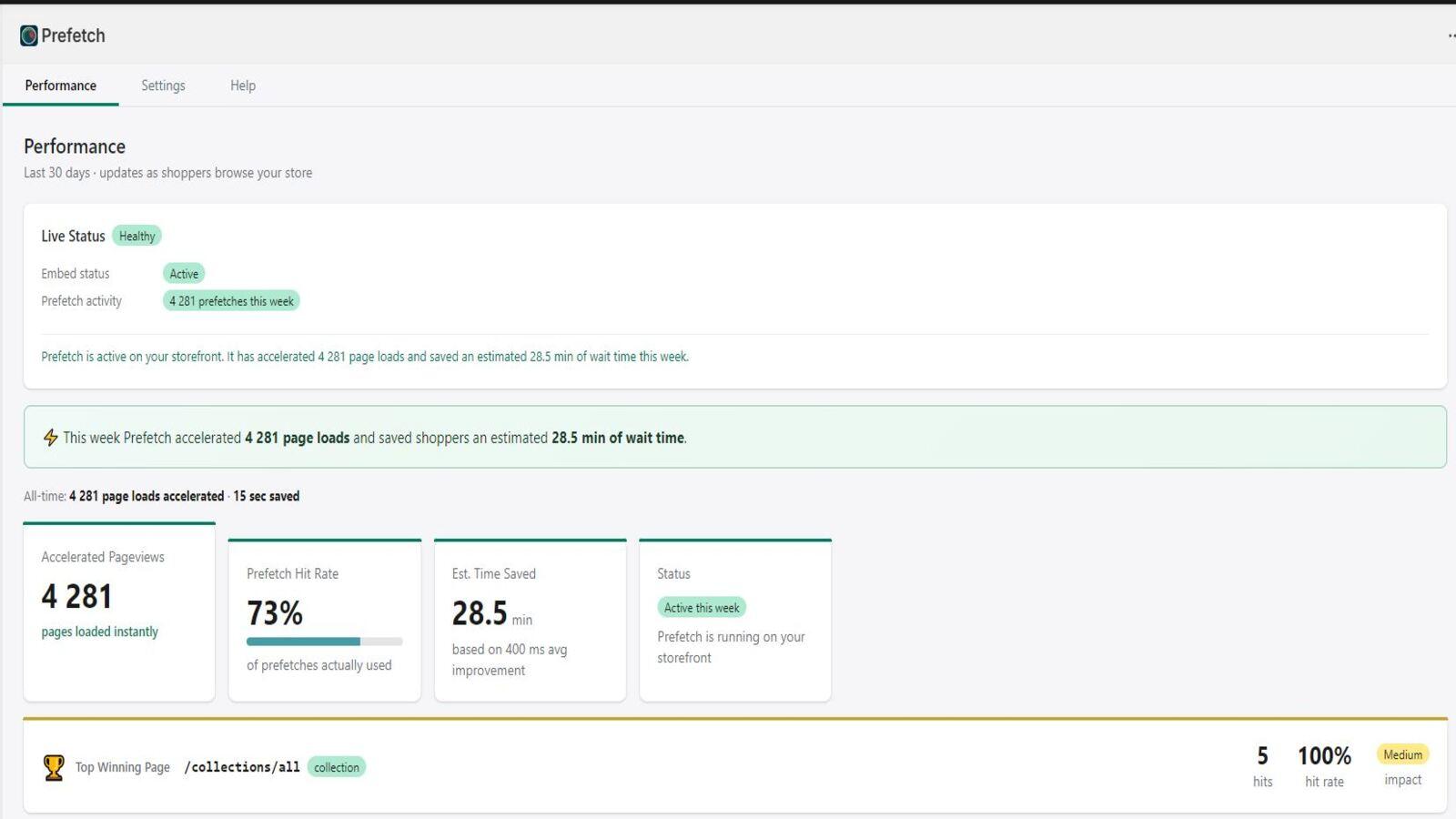
Task: Click the Healthy badge next to Live Status
Action: (137, 236)
